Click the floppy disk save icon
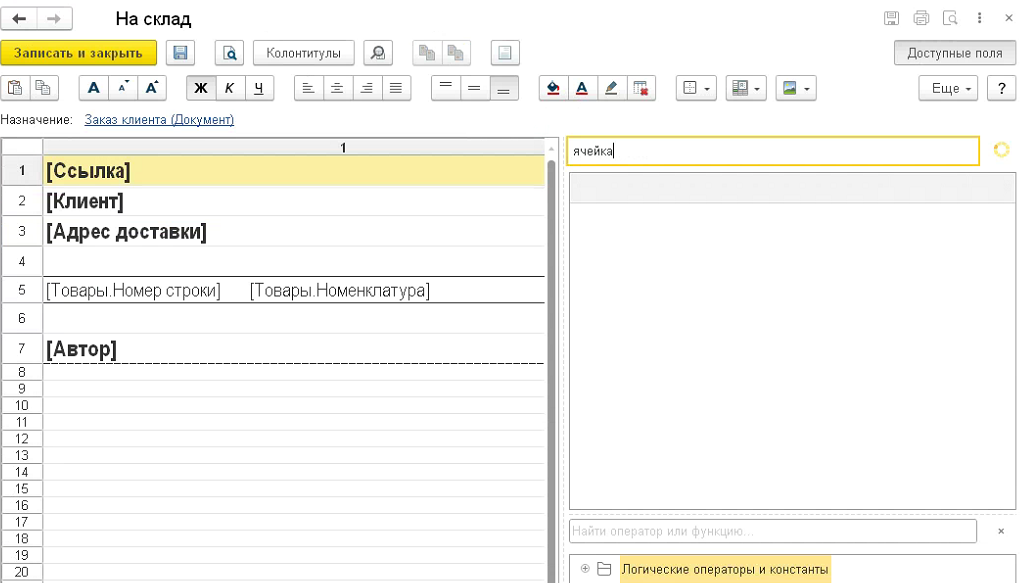1032x583 pixels. click(x=180, y=53)
